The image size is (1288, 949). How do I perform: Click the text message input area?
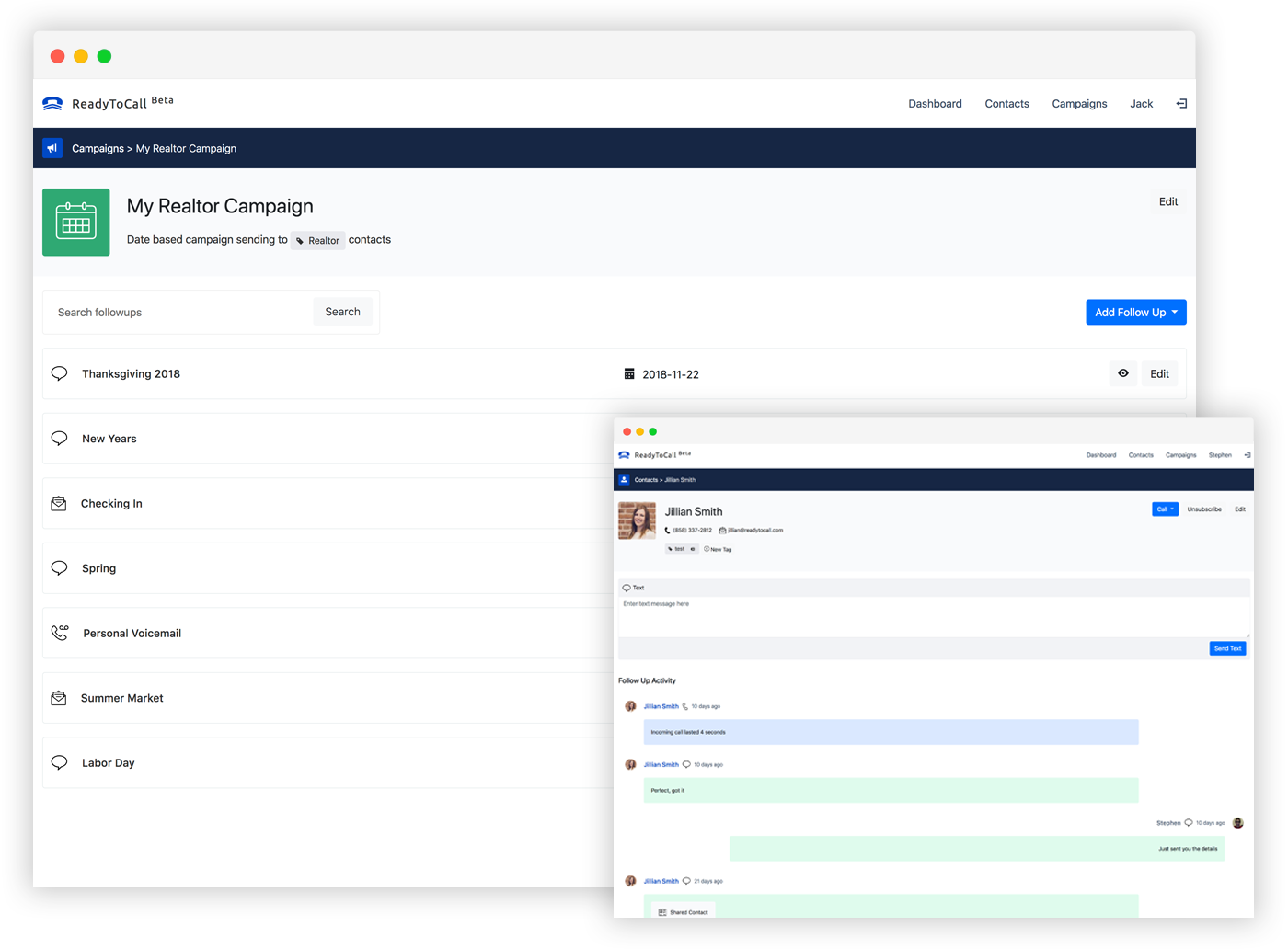coord(934,616)
